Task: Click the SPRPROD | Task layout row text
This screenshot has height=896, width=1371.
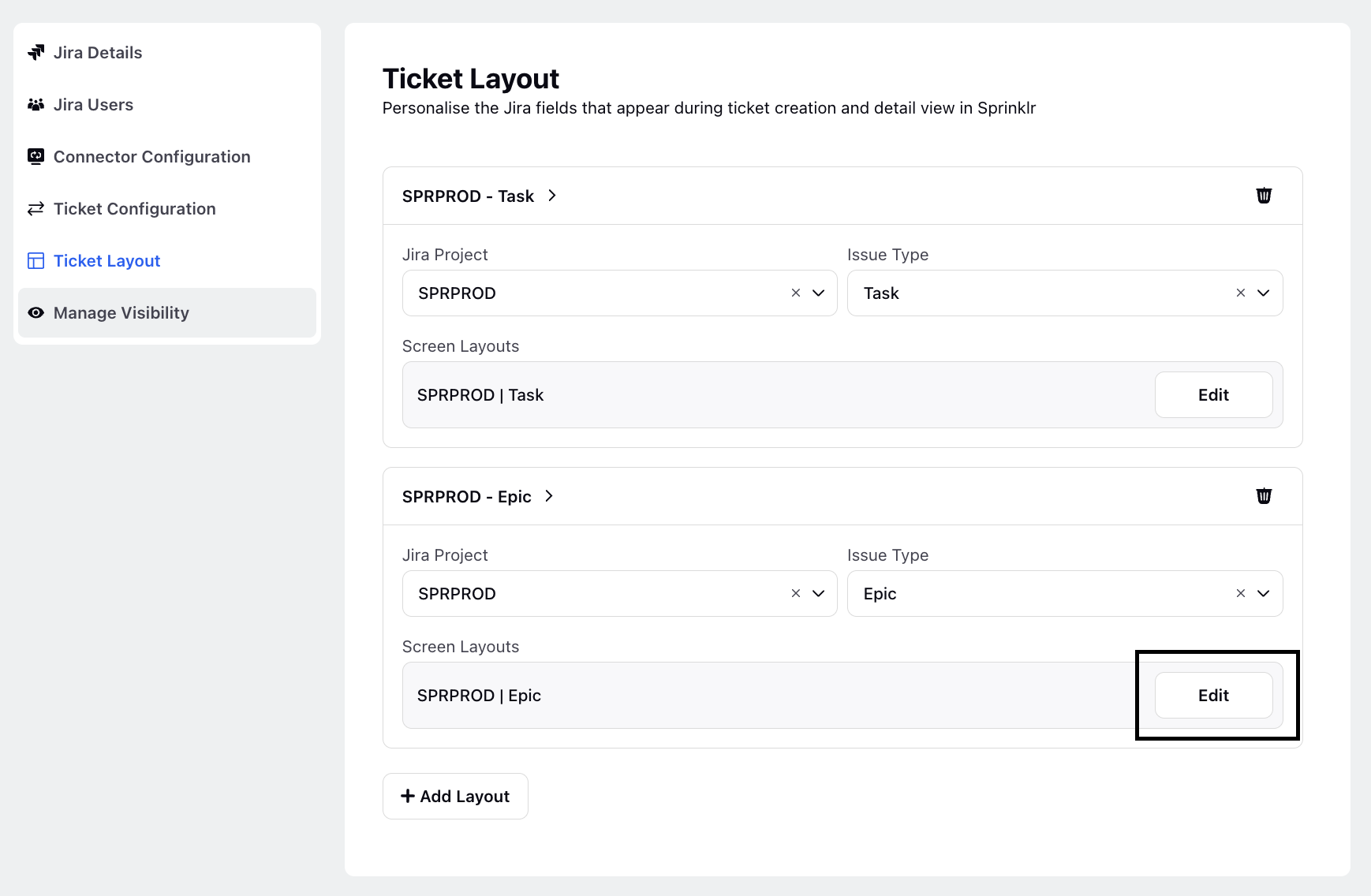Action: pos(480,395)
